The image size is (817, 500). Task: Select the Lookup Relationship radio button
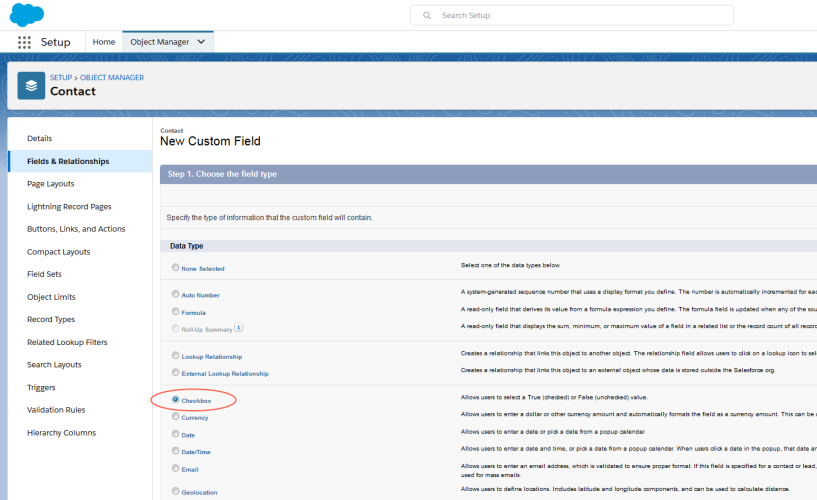pyautogui.click(x=176, y=355)
